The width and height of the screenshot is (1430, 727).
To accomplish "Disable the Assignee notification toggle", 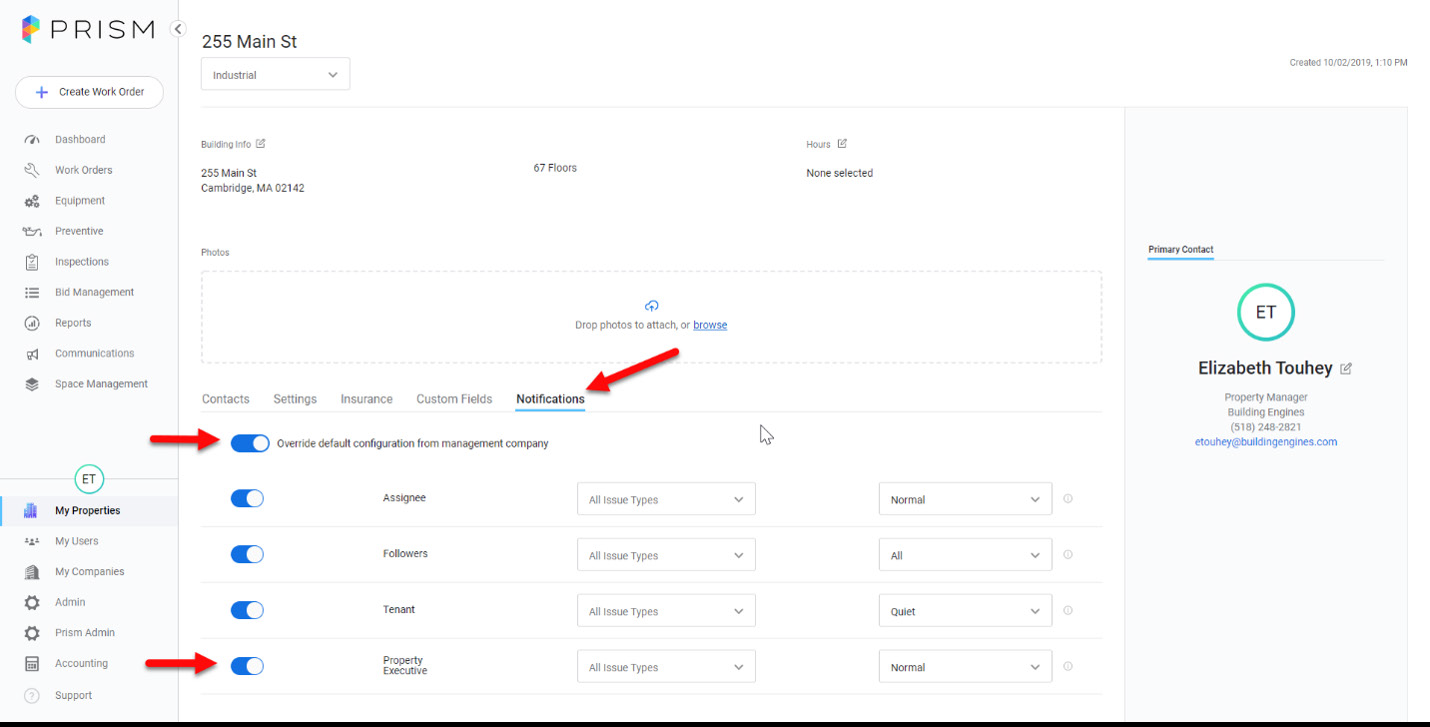I will pyautogui.click(x=247, y=498).
